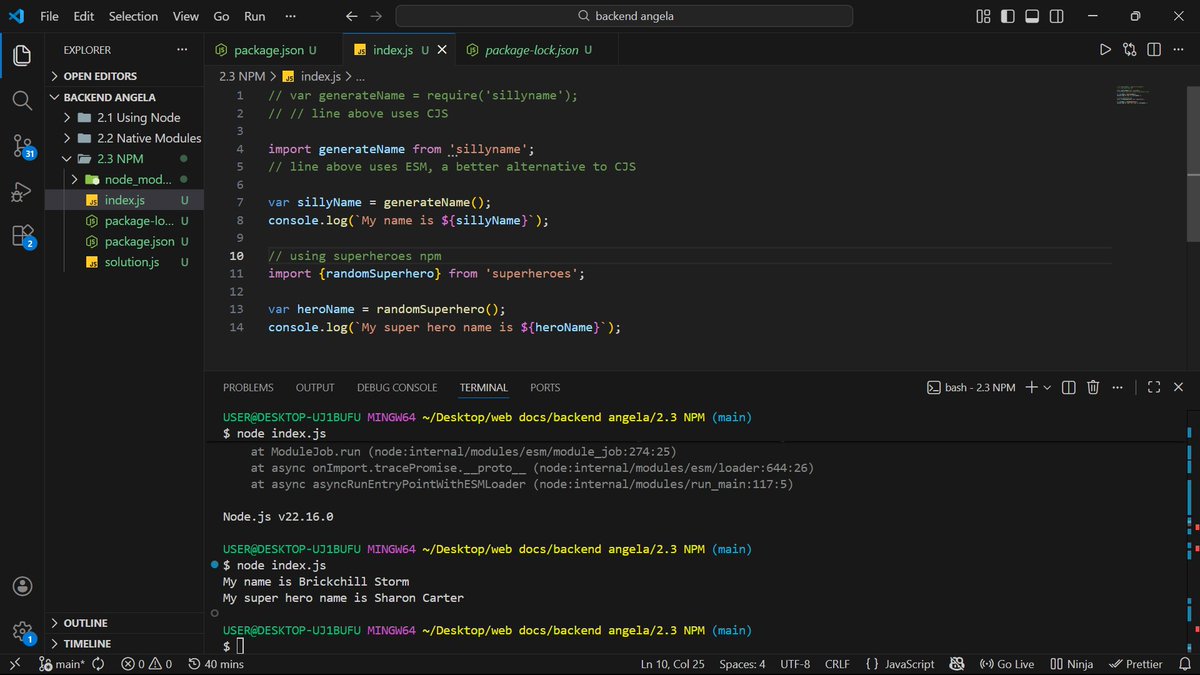This screenshot has width=1200, height=675.
Task: Open terminal panel More Actions ellipsis
Action: pos(1117,387)
